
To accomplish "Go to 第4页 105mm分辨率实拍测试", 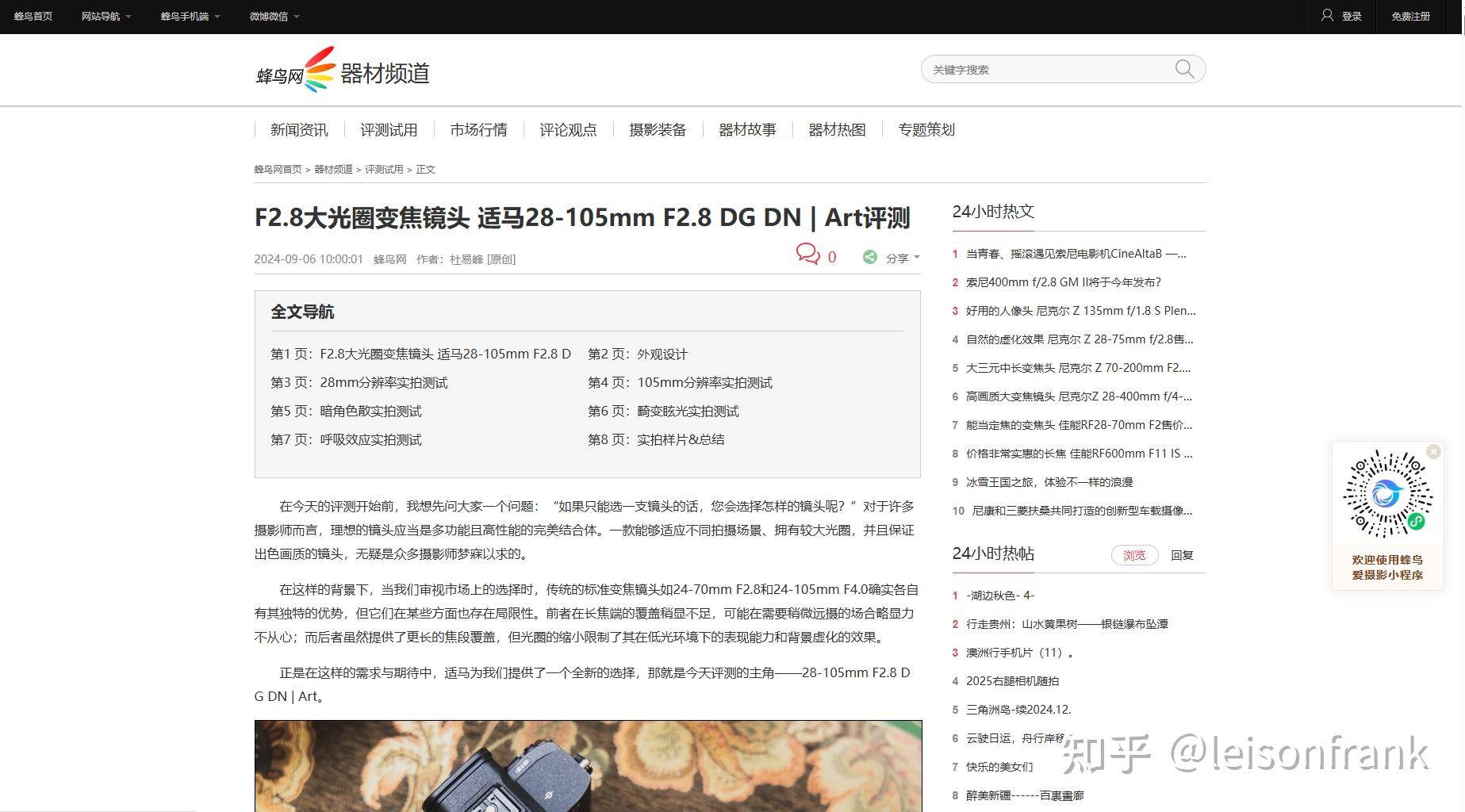I will [x=680, y=382].
